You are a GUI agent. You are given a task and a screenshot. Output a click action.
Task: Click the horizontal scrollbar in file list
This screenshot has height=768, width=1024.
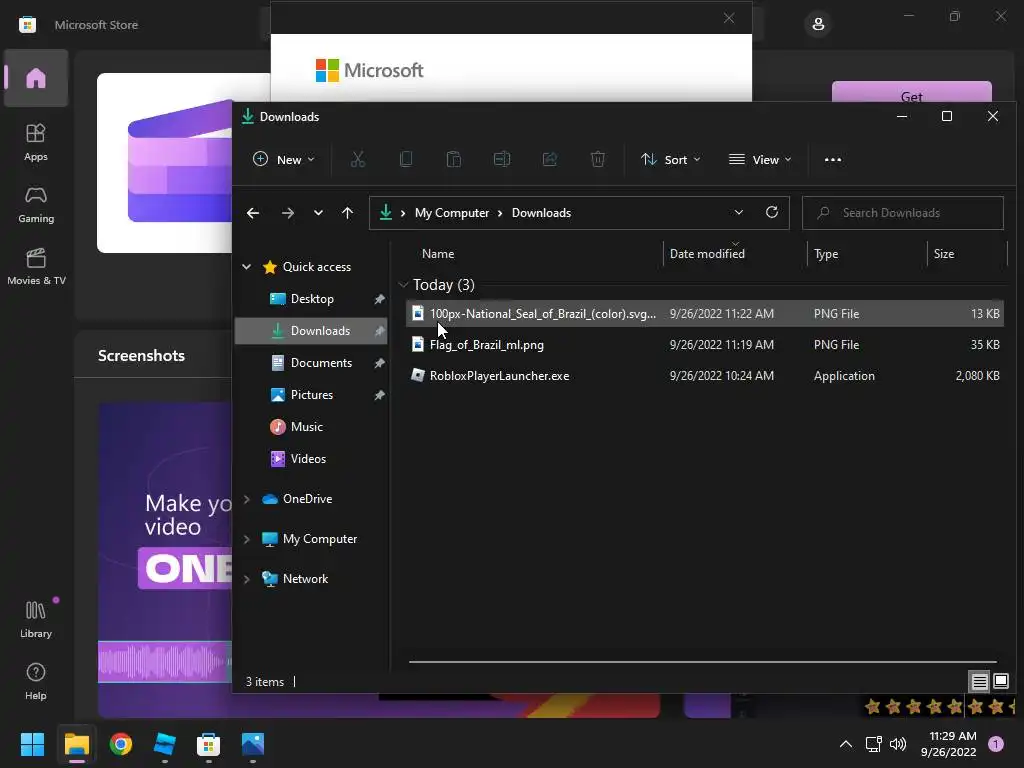[703, 662]
